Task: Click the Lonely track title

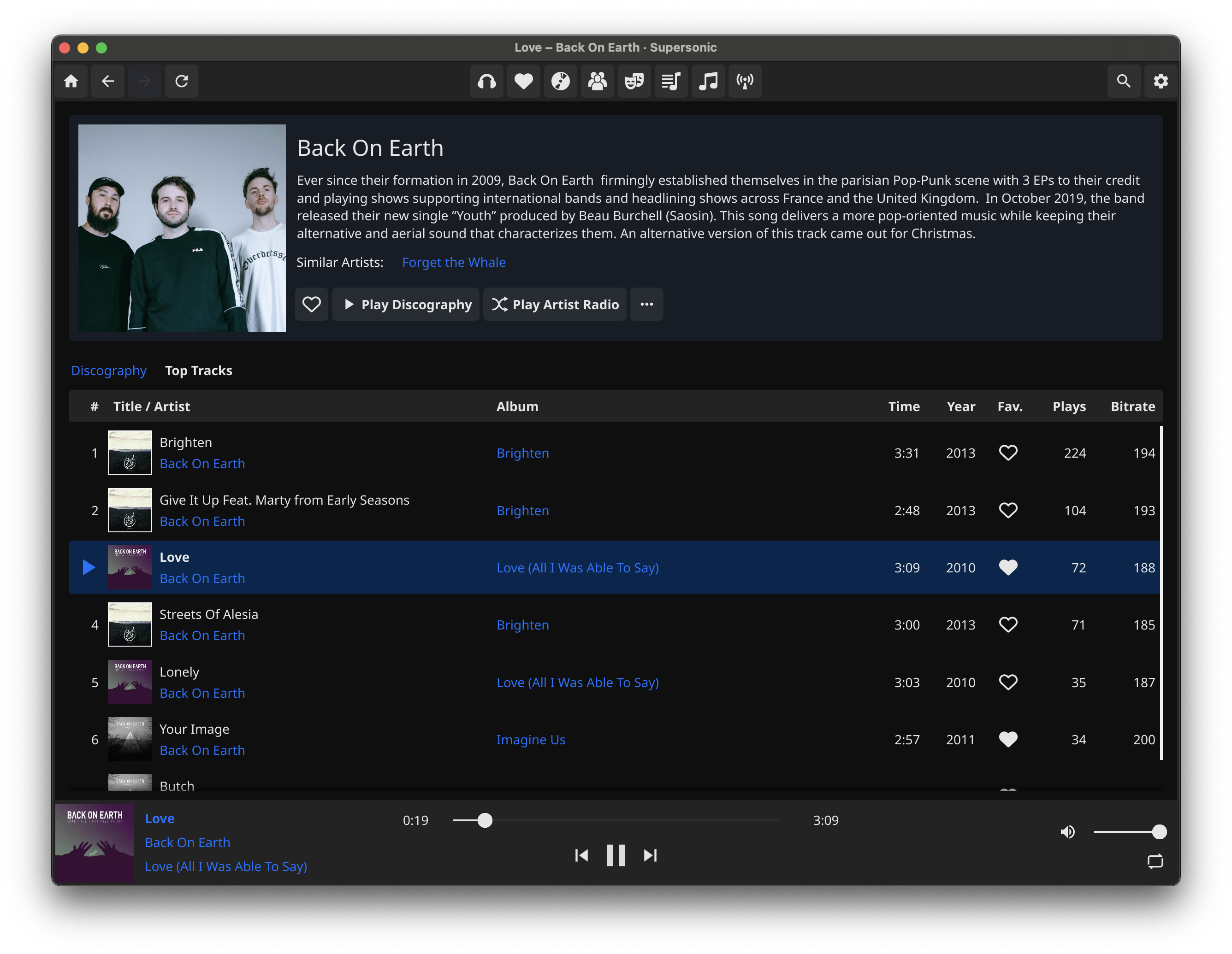Action: [x=179, y=672]
